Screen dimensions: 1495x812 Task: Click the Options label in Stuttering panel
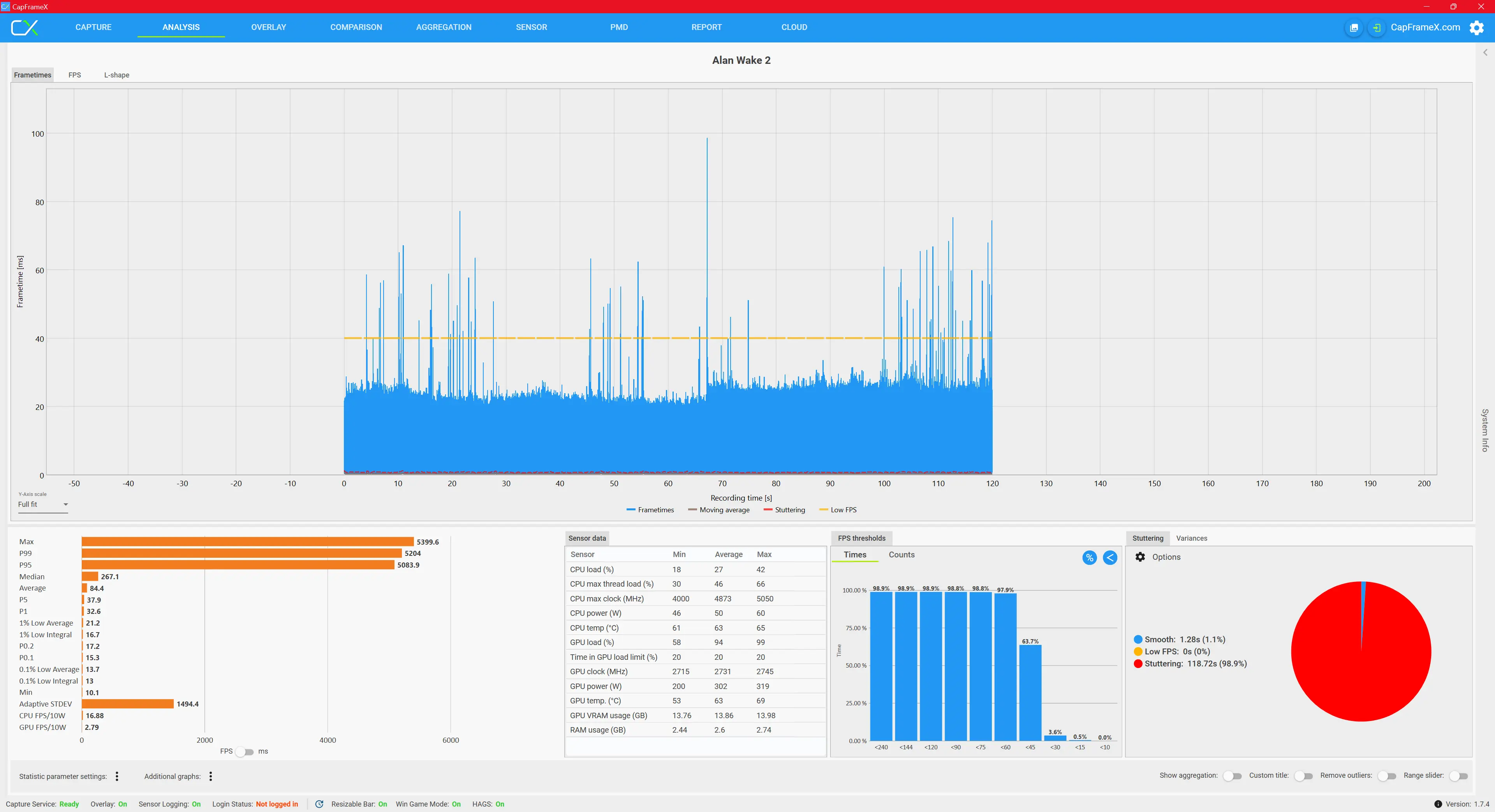tap(1166, 557)
